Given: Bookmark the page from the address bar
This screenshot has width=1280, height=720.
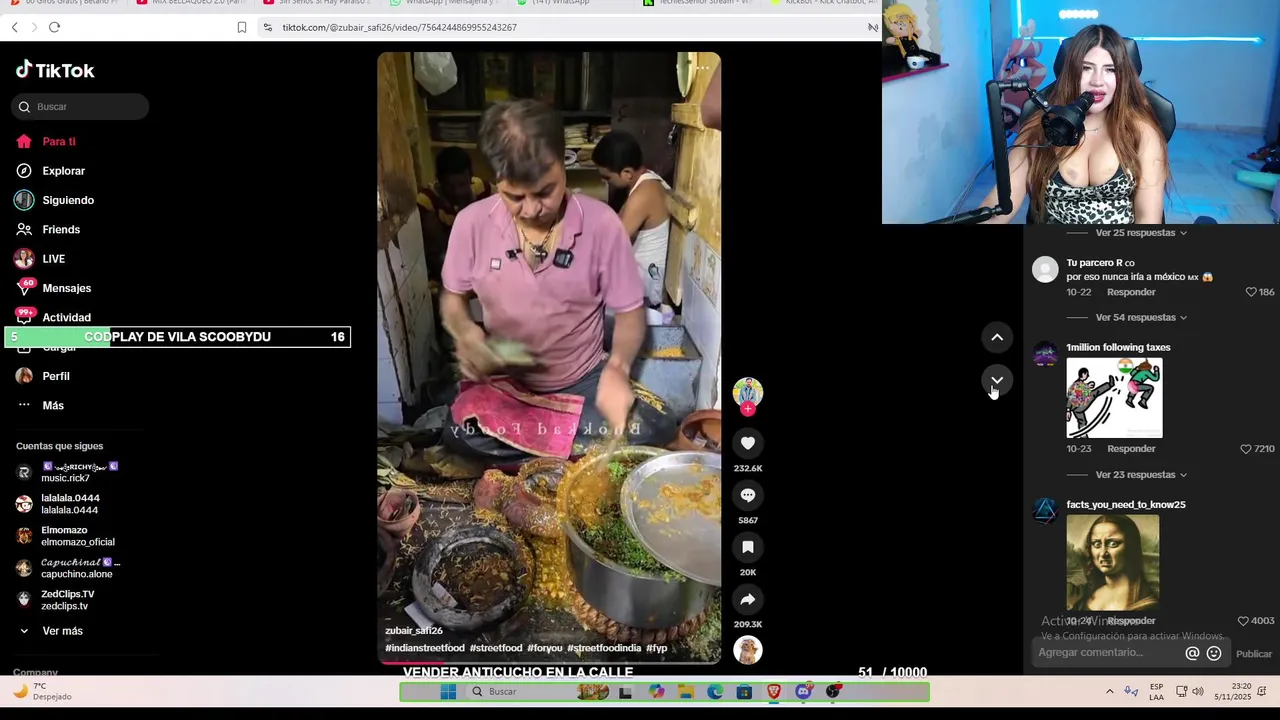Looking at the screenshot, I should coord(242,27).
